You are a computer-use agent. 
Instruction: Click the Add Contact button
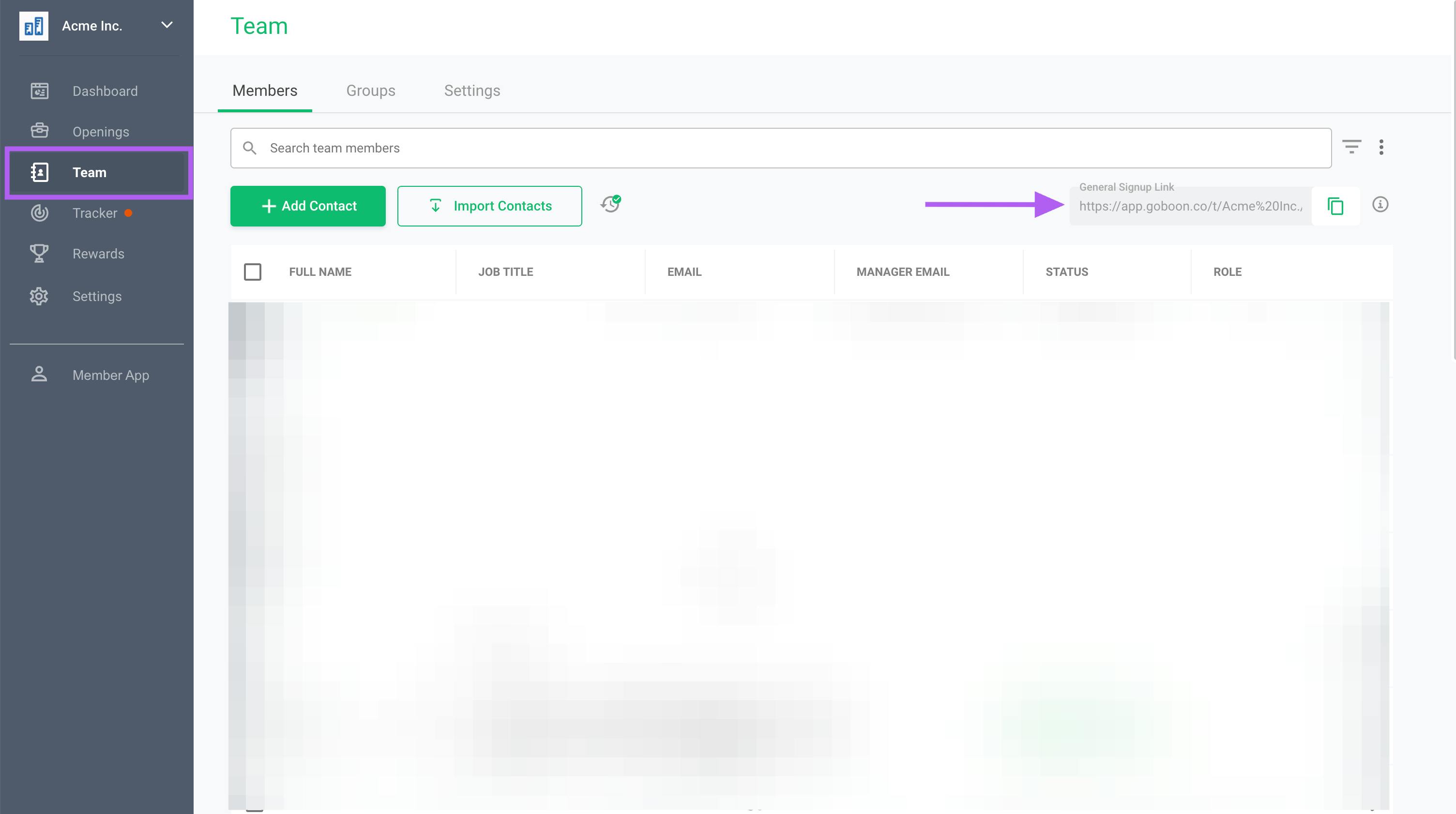click(307, 206)
